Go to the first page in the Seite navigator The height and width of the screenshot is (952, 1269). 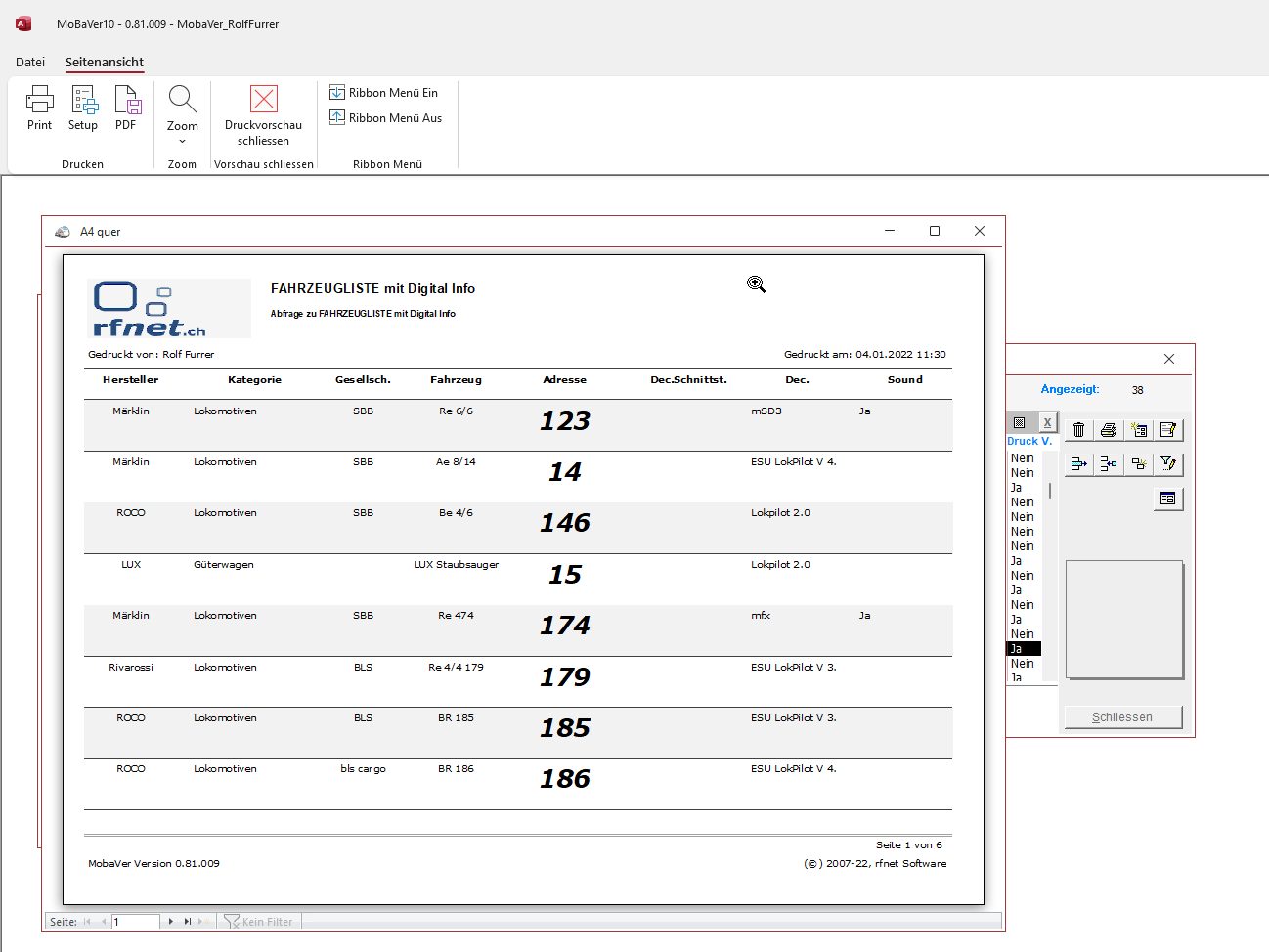click(88, 922)
